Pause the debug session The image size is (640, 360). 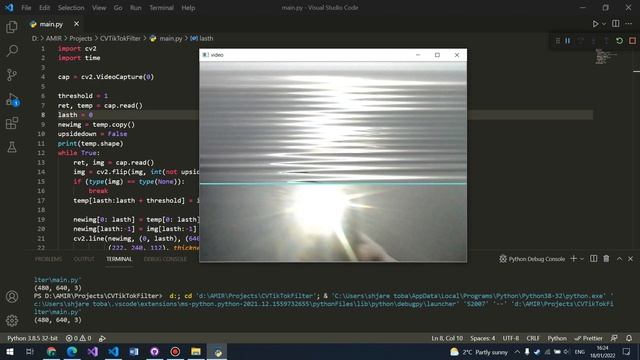click(x=568, y=41)
